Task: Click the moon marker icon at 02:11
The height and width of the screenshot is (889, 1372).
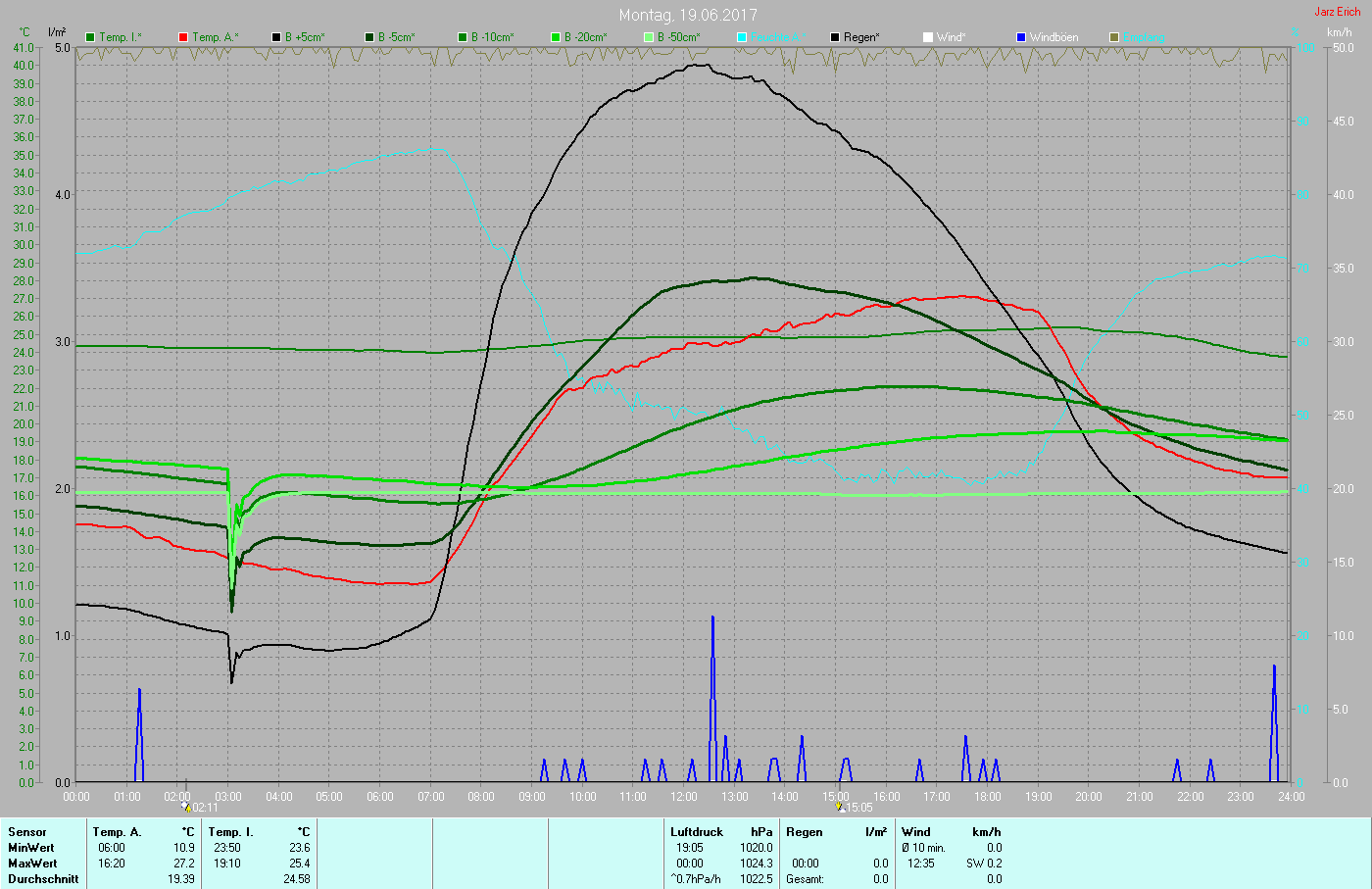Action: [186, 808]
